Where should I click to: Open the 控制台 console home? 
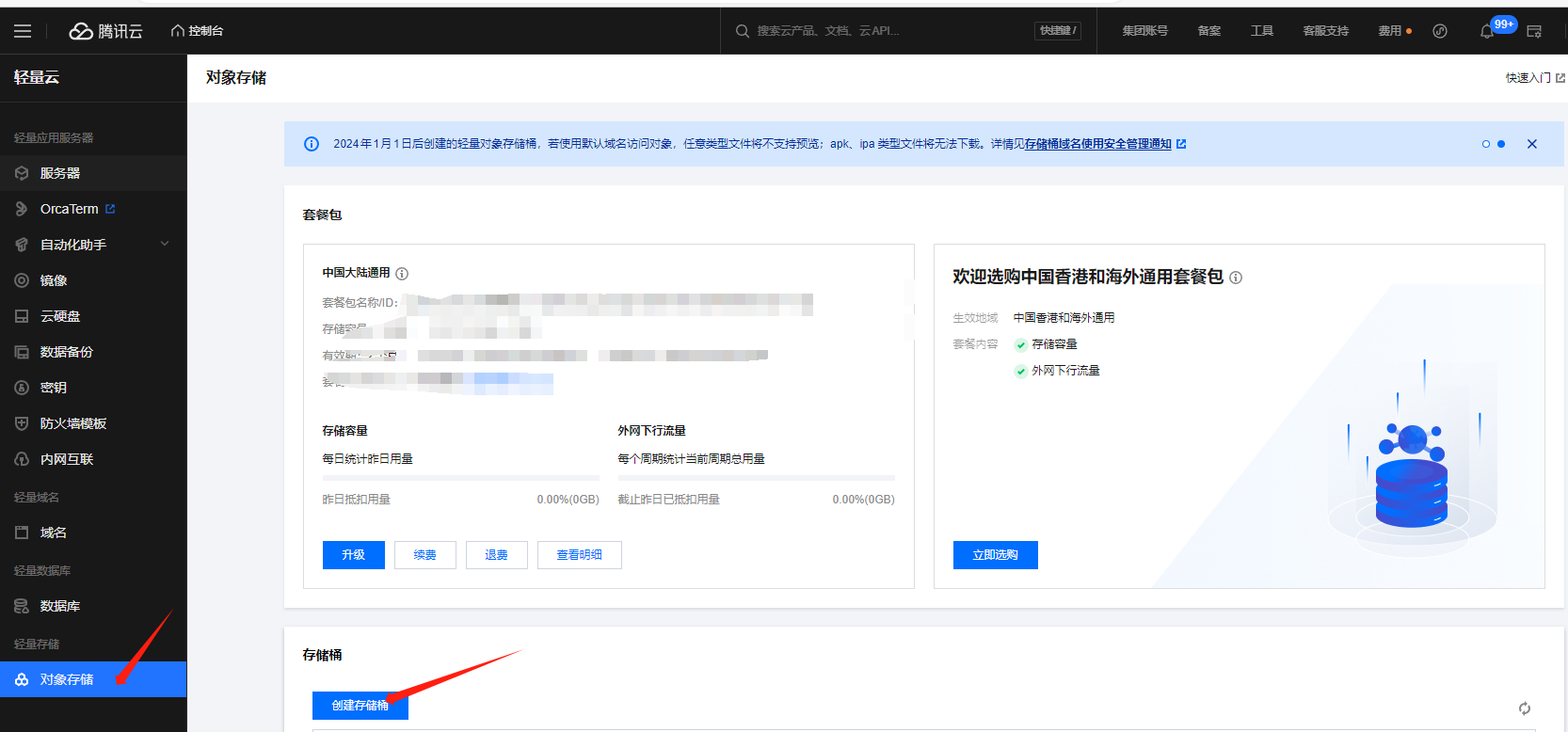[197, 31]
